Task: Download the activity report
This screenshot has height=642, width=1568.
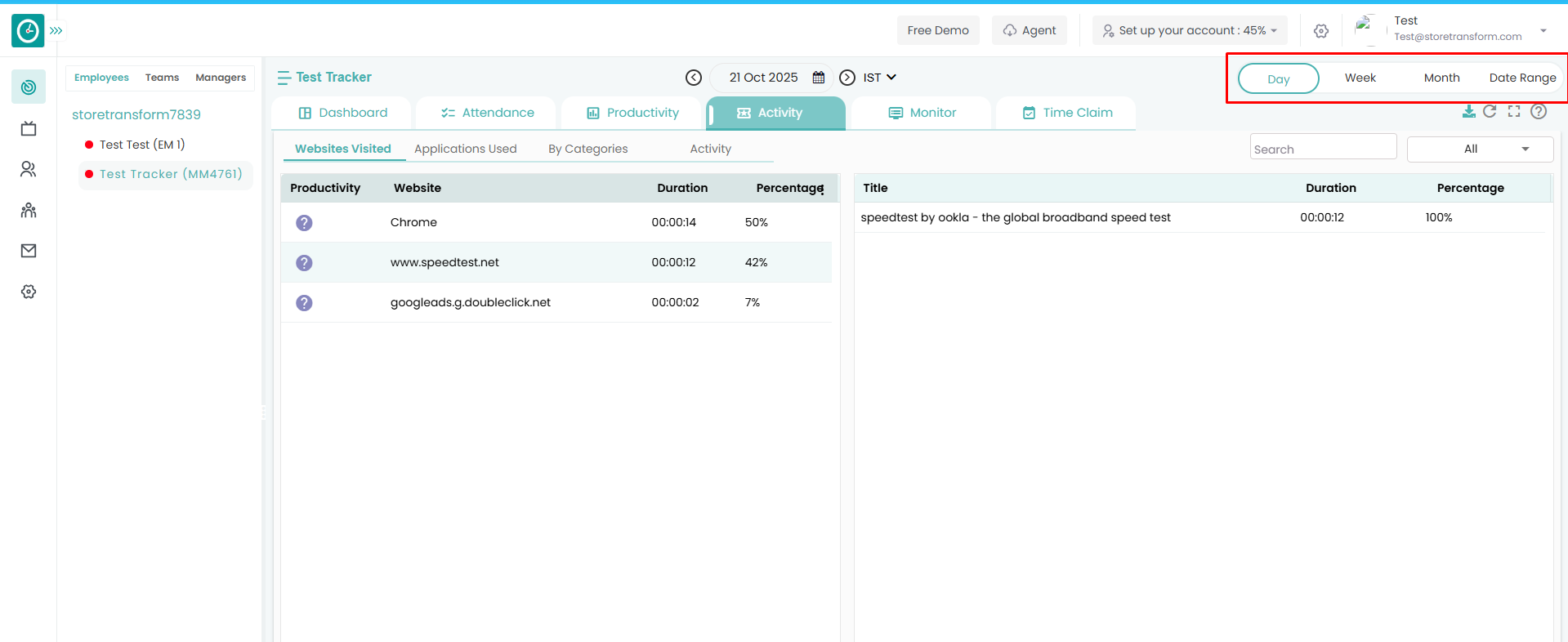Action: [x=1469, y=112]
